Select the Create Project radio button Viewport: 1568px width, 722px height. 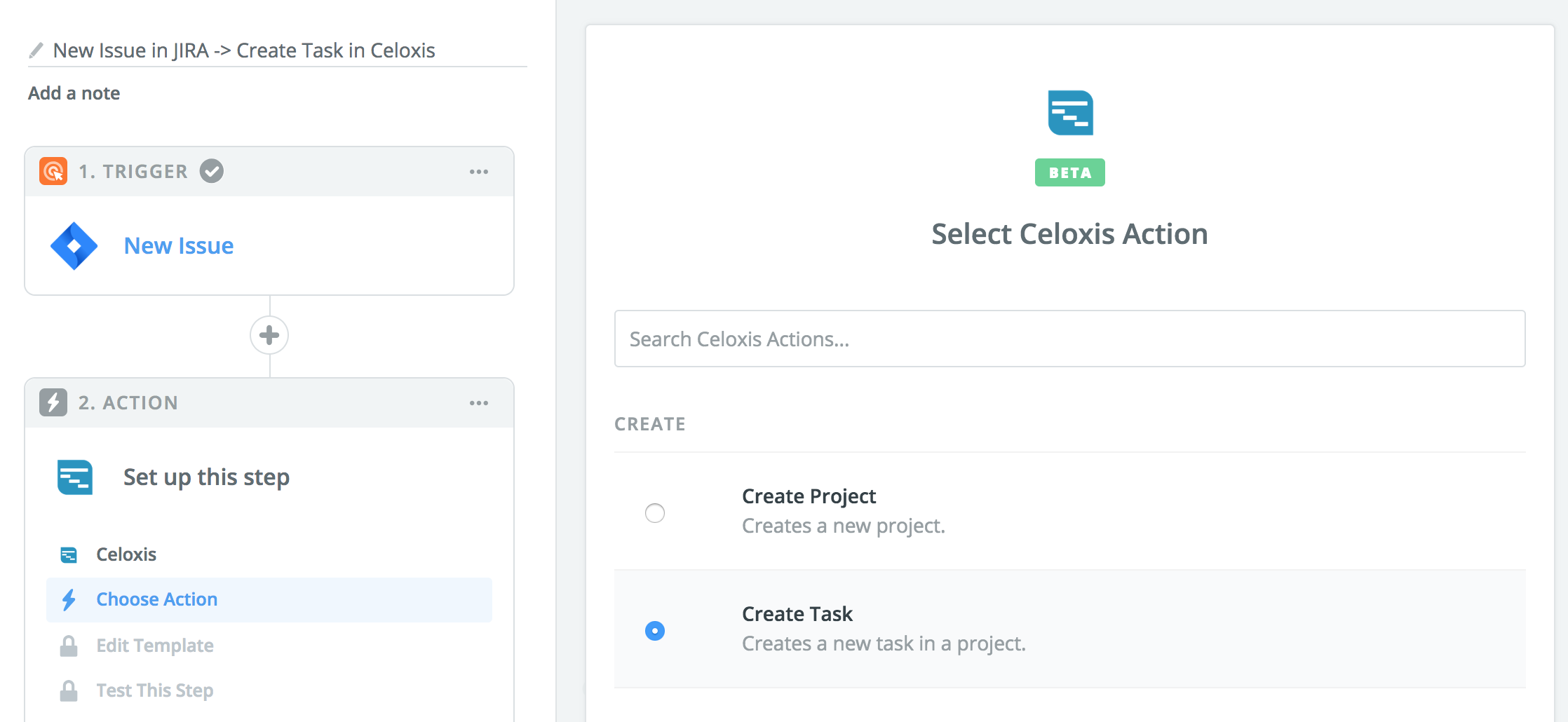click(x=655, y=513)
